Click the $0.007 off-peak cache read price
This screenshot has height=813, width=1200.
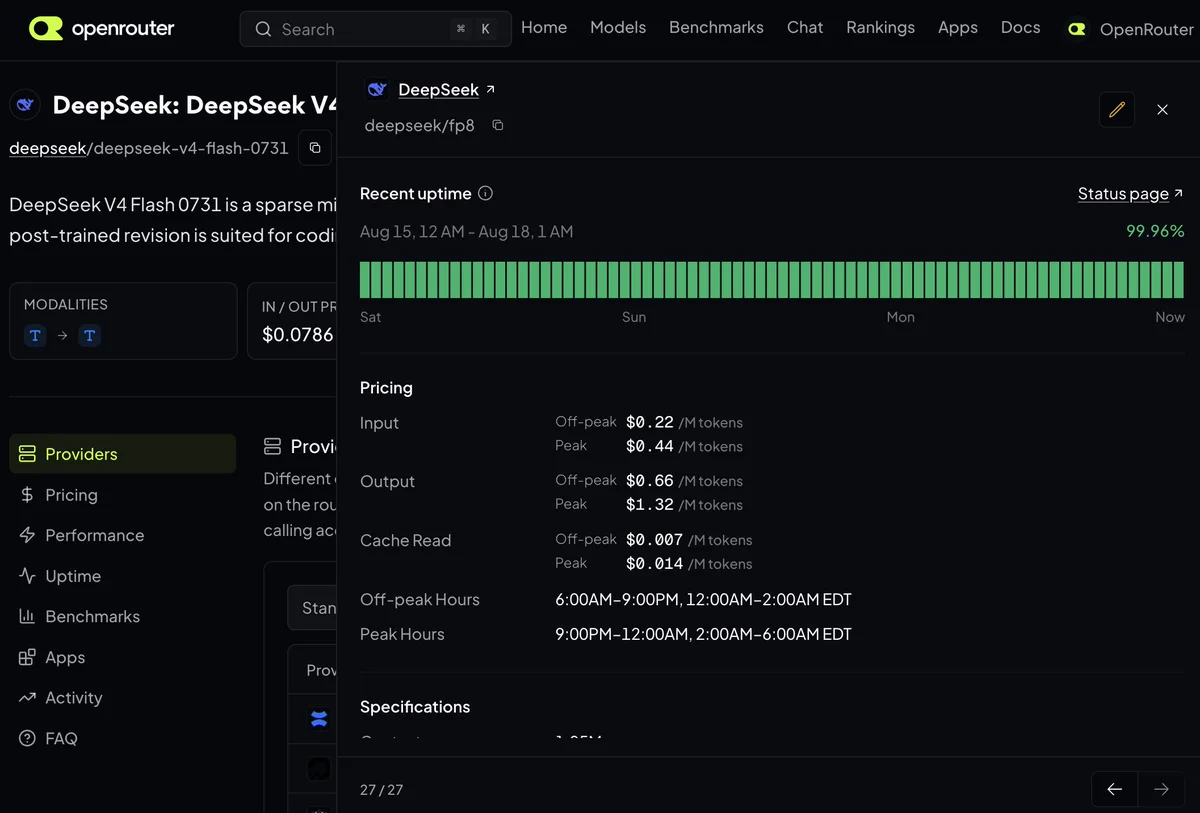coord(654,540)
